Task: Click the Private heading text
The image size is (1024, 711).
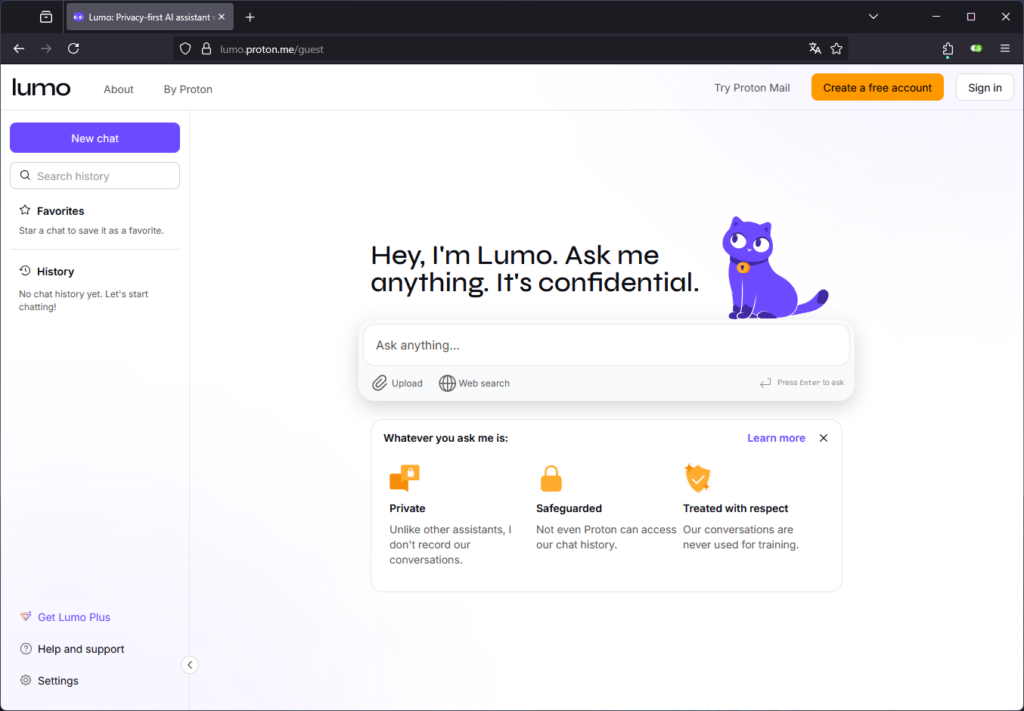Action: 408,508
